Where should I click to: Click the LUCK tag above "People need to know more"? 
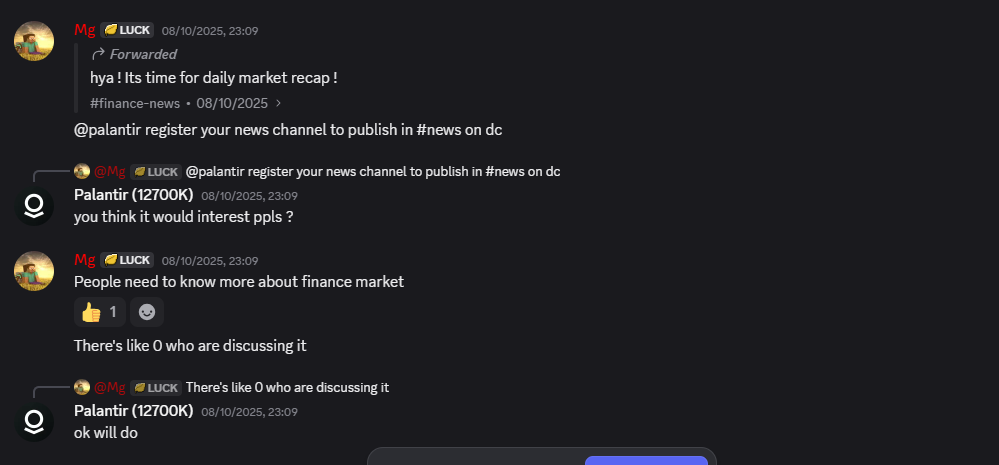click(x=127, y=260)
